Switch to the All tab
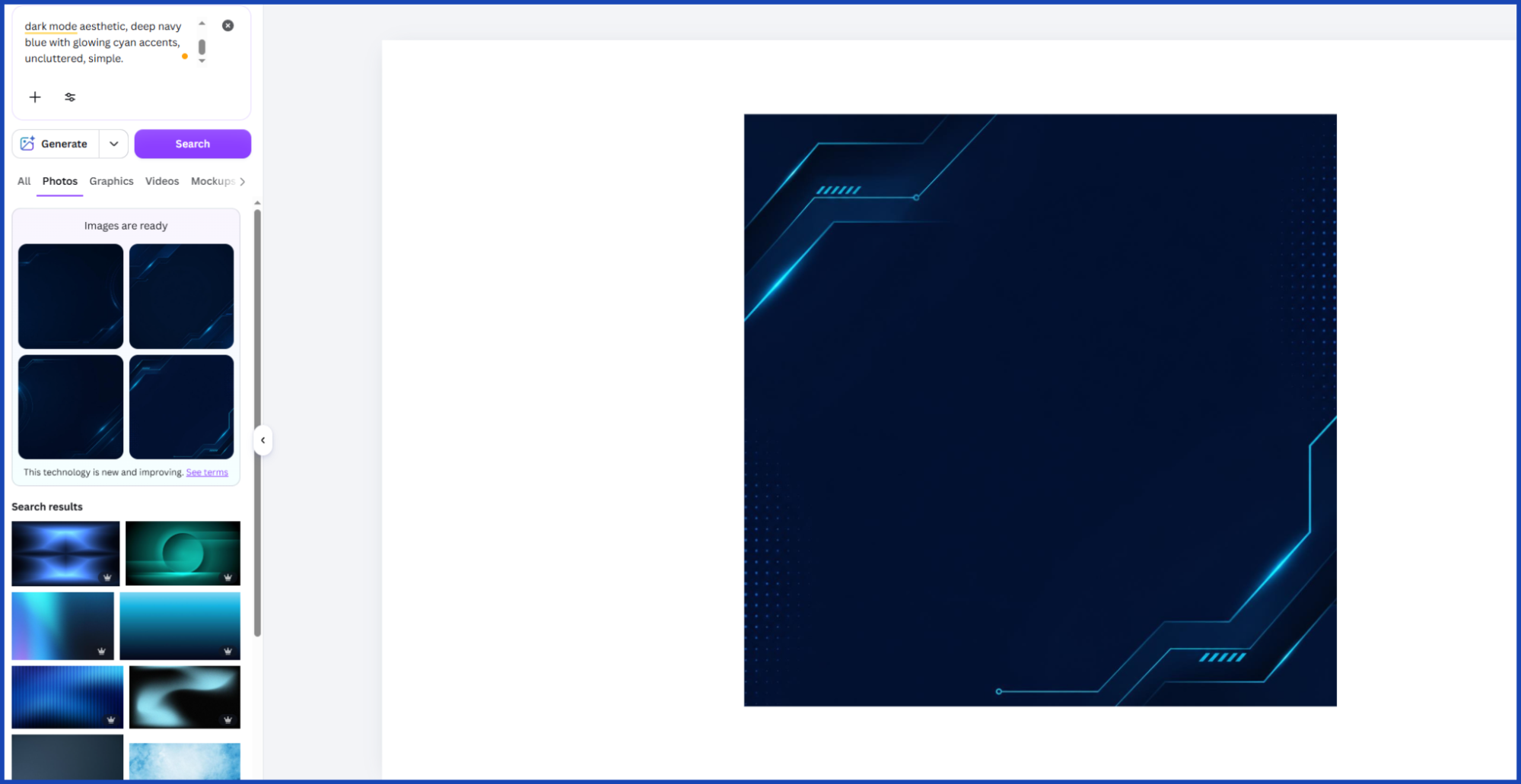This screenshot has width=1521, height=784. coord(24,181)
